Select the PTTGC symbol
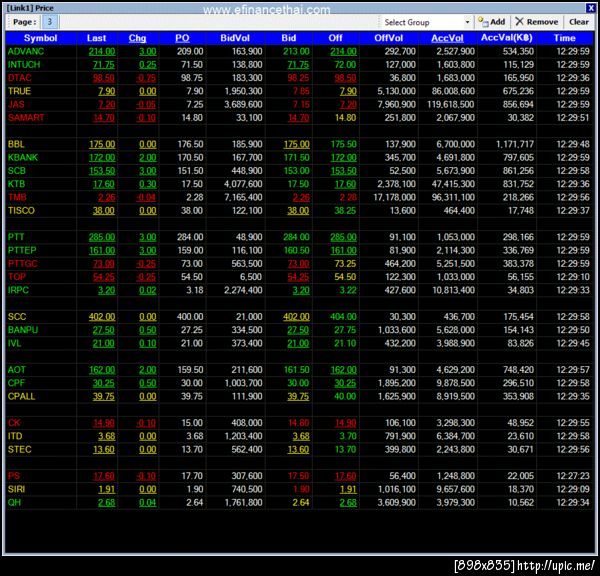This screenshot has width=600, height=576. [x=23, y=264]
